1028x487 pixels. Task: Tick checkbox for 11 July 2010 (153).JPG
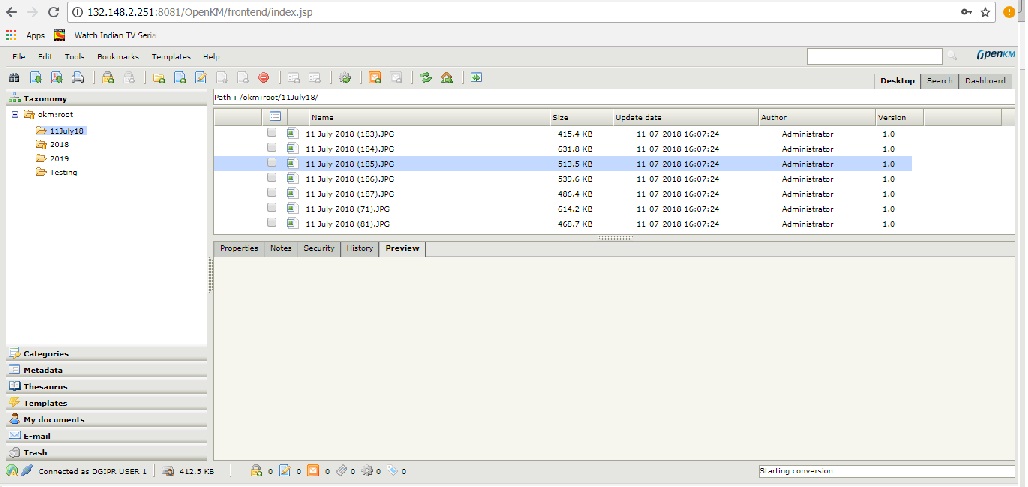click(271, 133)
